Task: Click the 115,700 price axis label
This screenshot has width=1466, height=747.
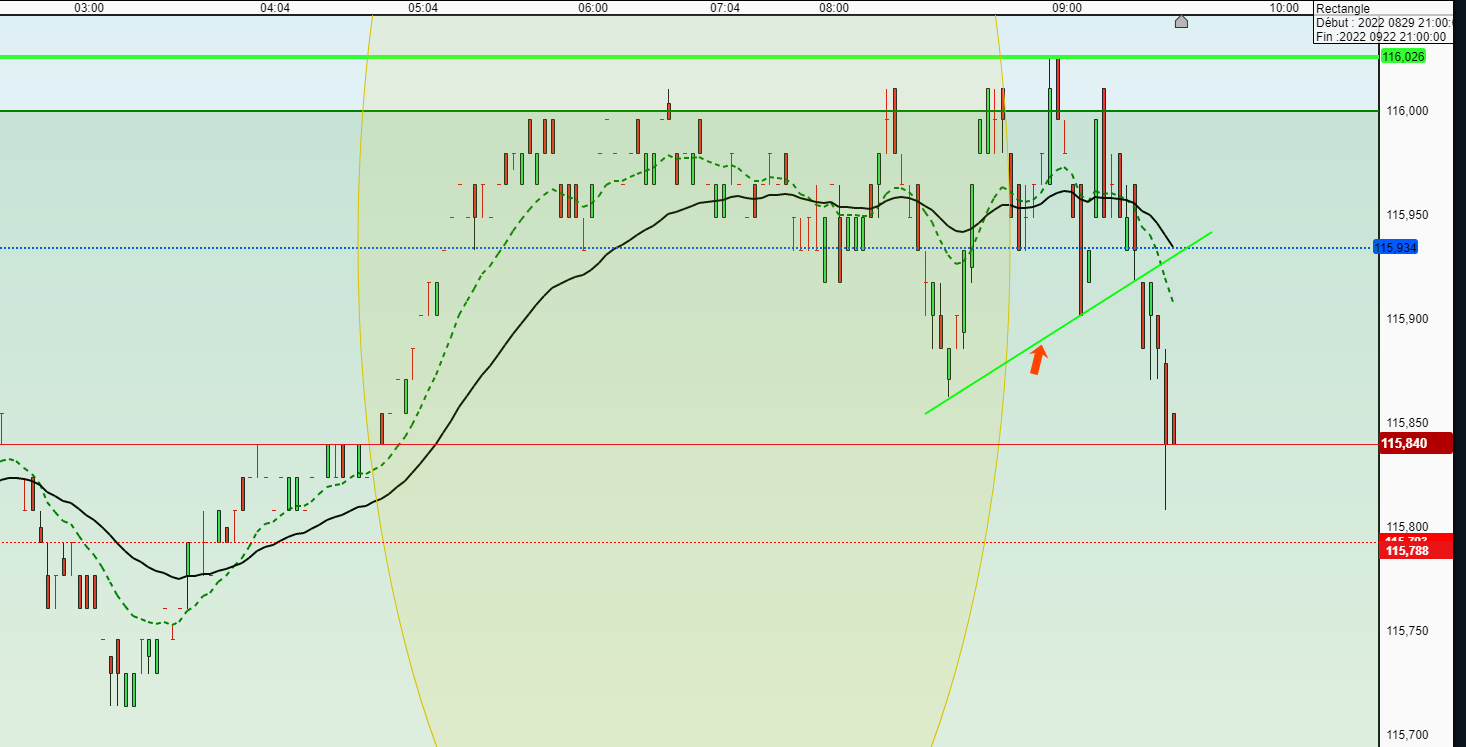Action: pos(1408,735)
